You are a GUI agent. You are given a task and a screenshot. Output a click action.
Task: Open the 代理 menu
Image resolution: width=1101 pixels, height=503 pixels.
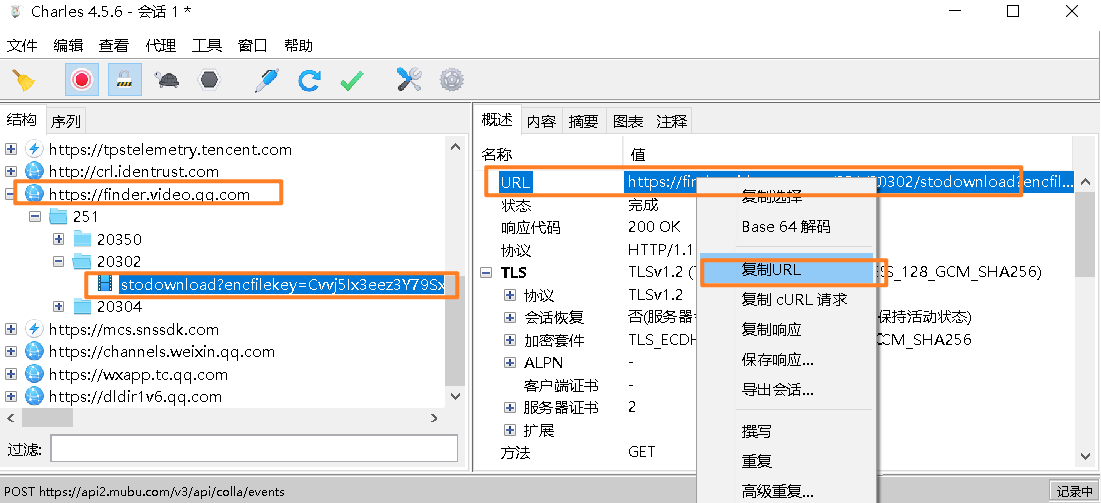pos(160,46)
